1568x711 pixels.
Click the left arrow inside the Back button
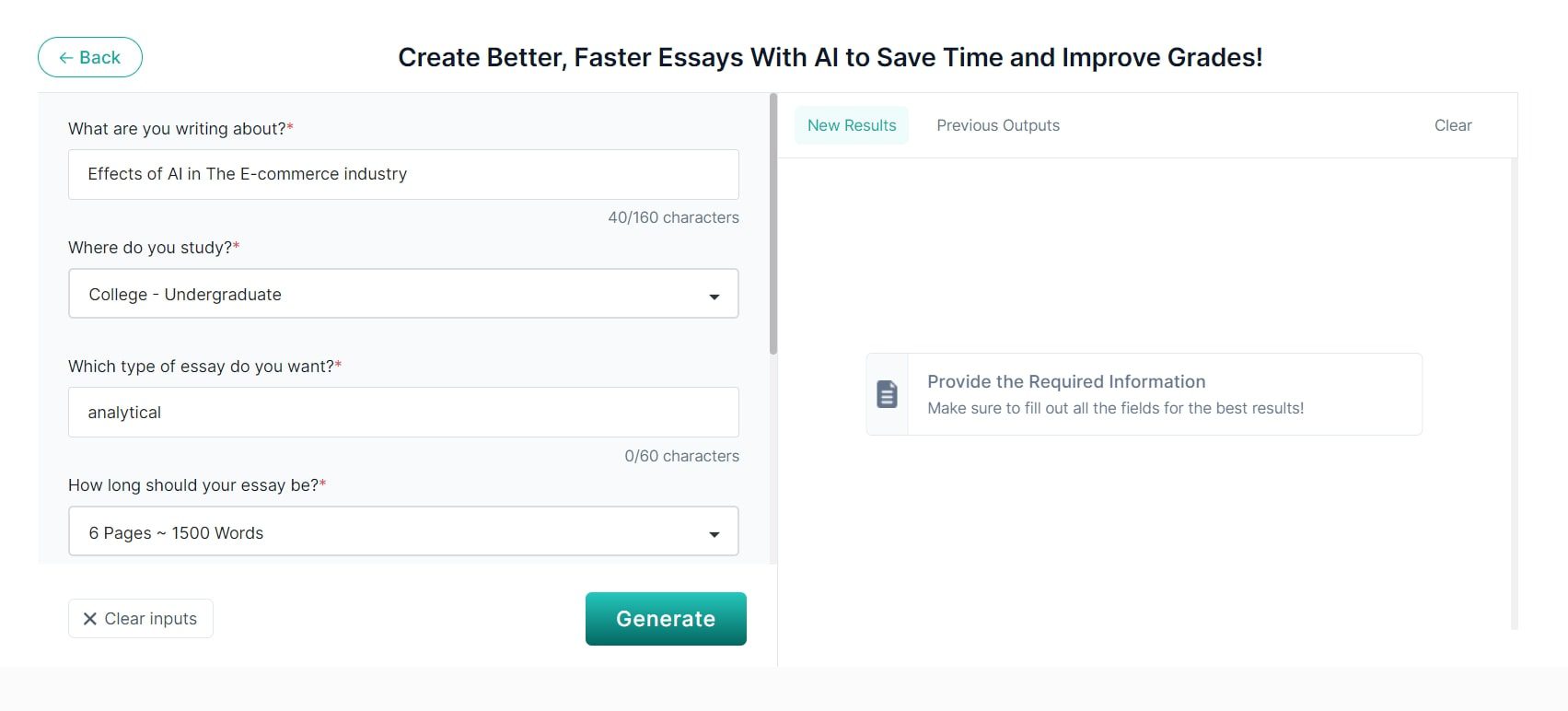pos(64,57)
